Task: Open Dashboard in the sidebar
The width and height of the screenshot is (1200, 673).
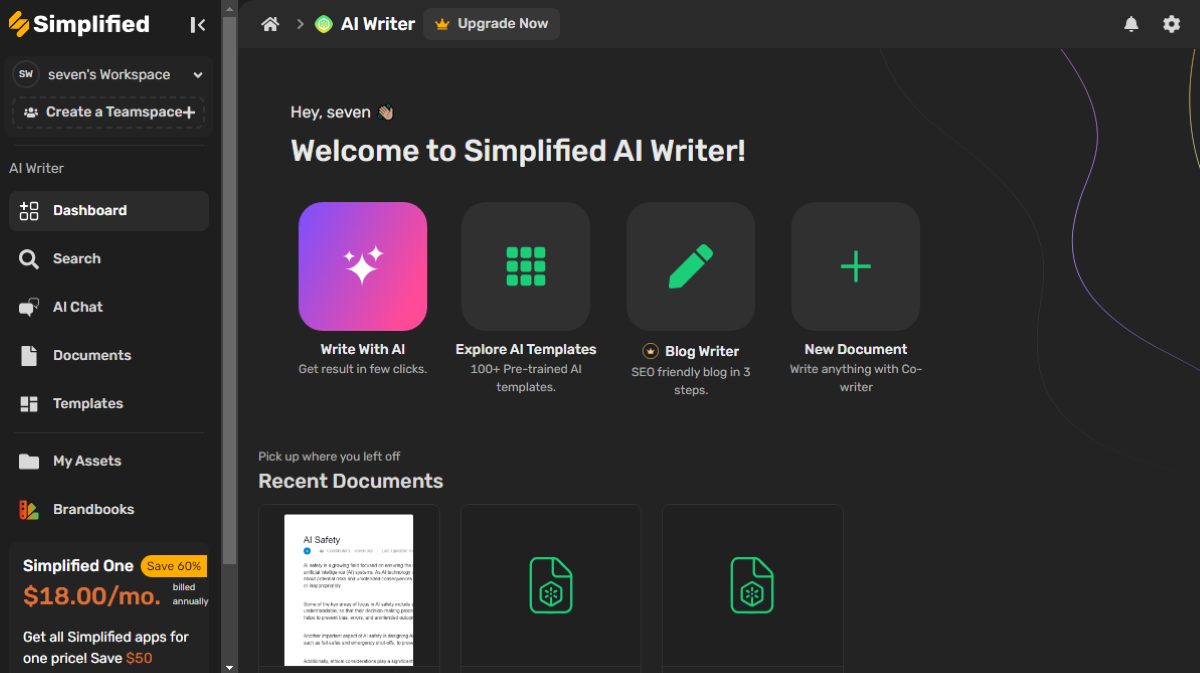Action: (x=109, y=211)
